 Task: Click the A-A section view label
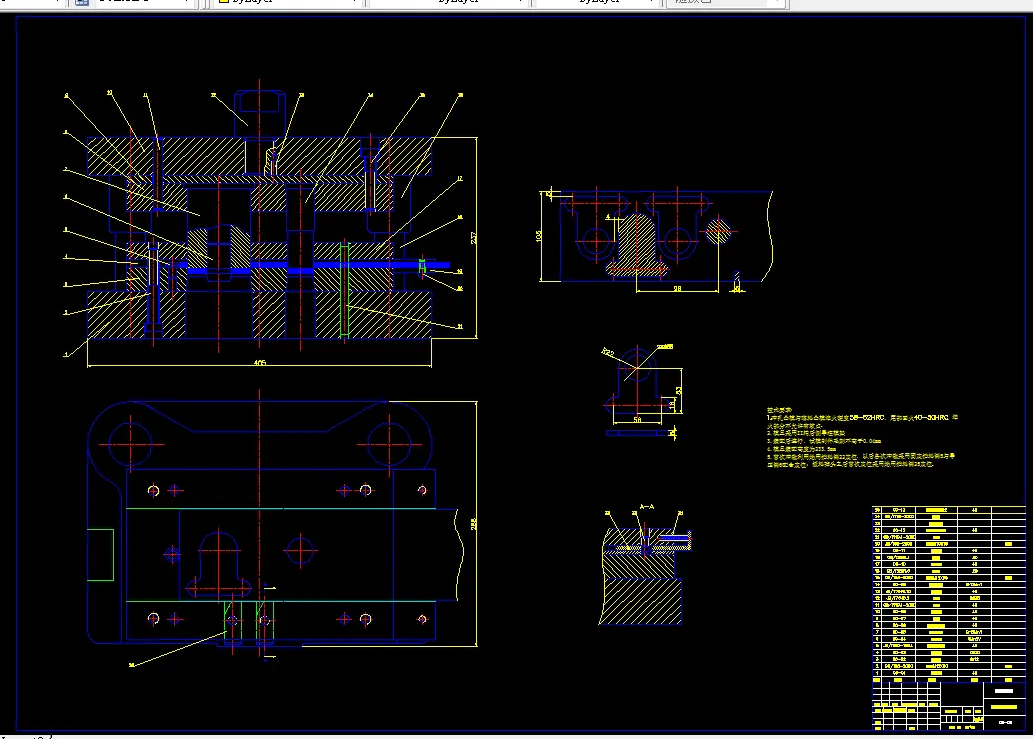click(x=647, y=506)
